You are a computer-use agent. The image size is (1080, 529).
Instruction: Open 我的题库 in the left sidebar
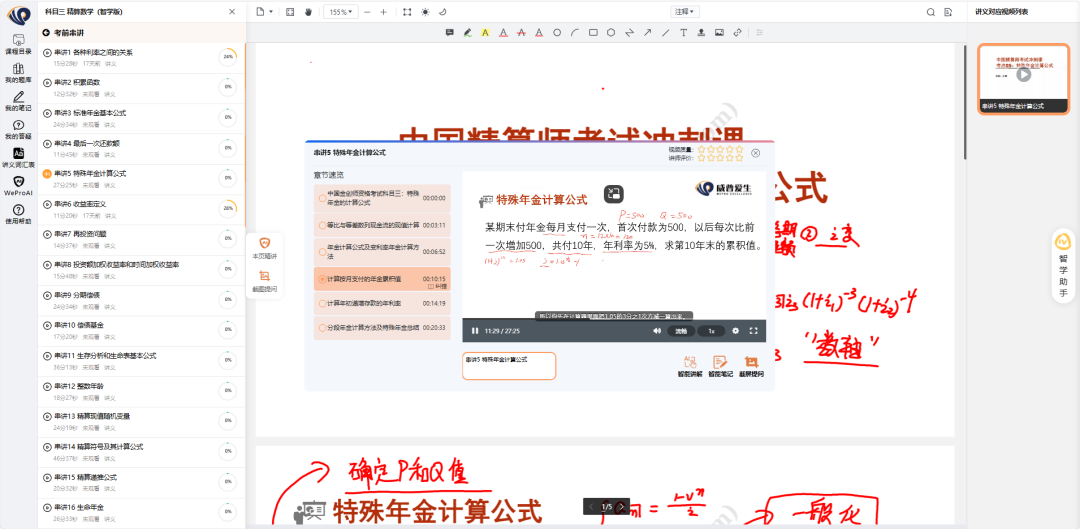pos(18,73)
